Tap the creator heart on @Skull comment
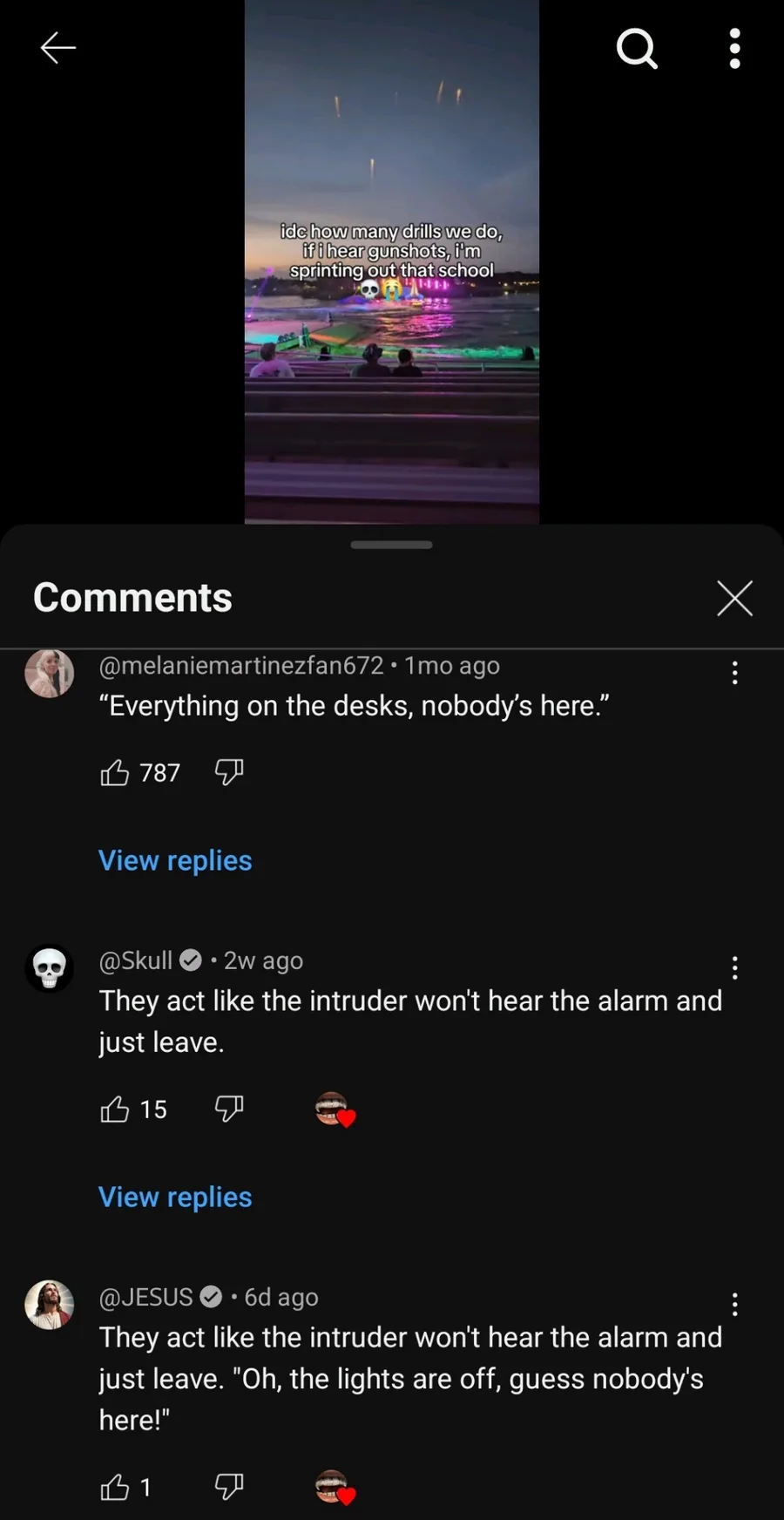This screenshot has height=1520, width=784. (335, 1109)
